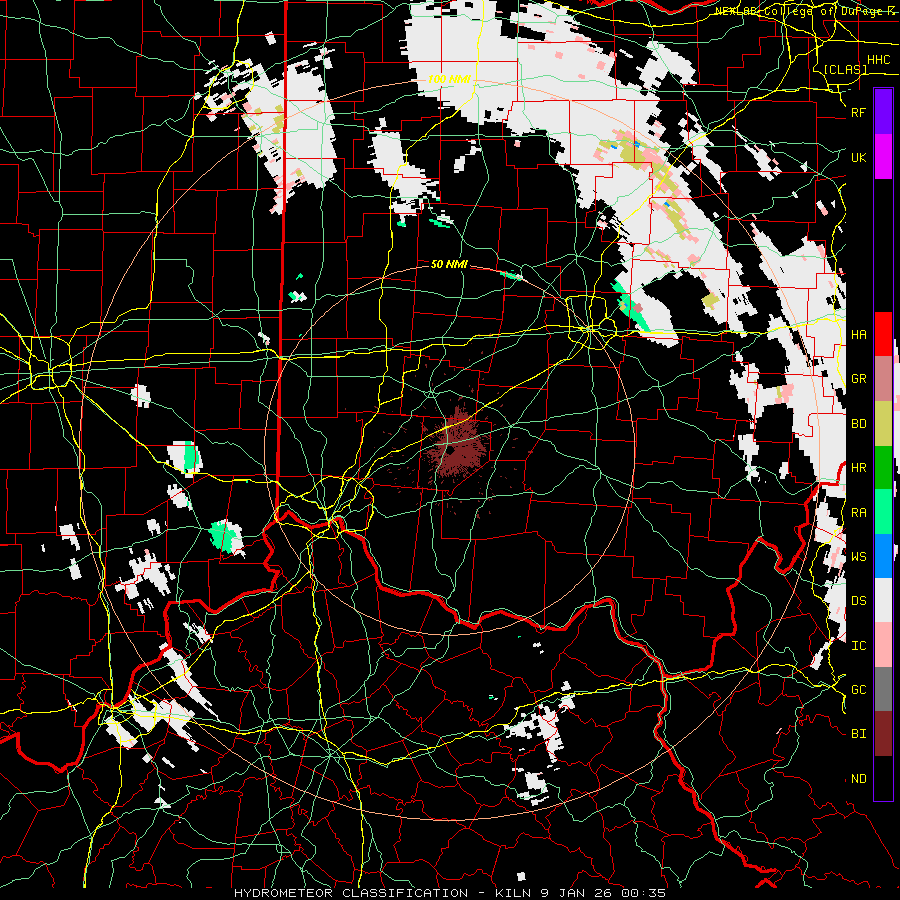Click the "RA" legend label
Viewport: 900px width, 900px height.
point(858,513)
